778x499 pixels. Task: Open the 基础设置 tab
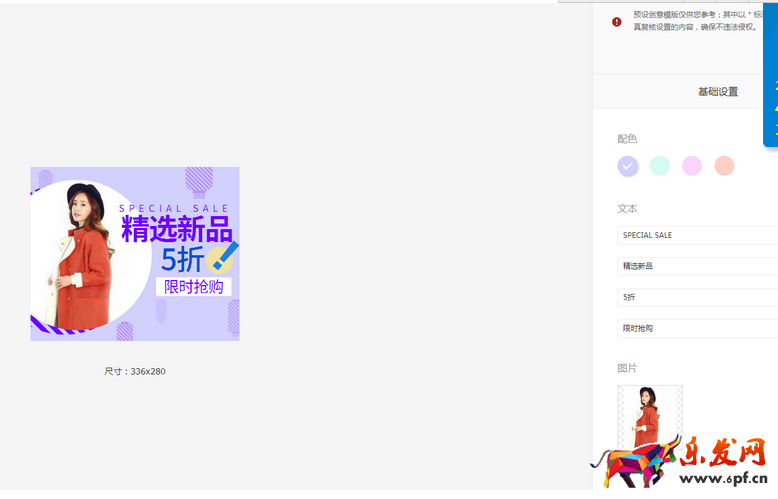click(717, 91)
